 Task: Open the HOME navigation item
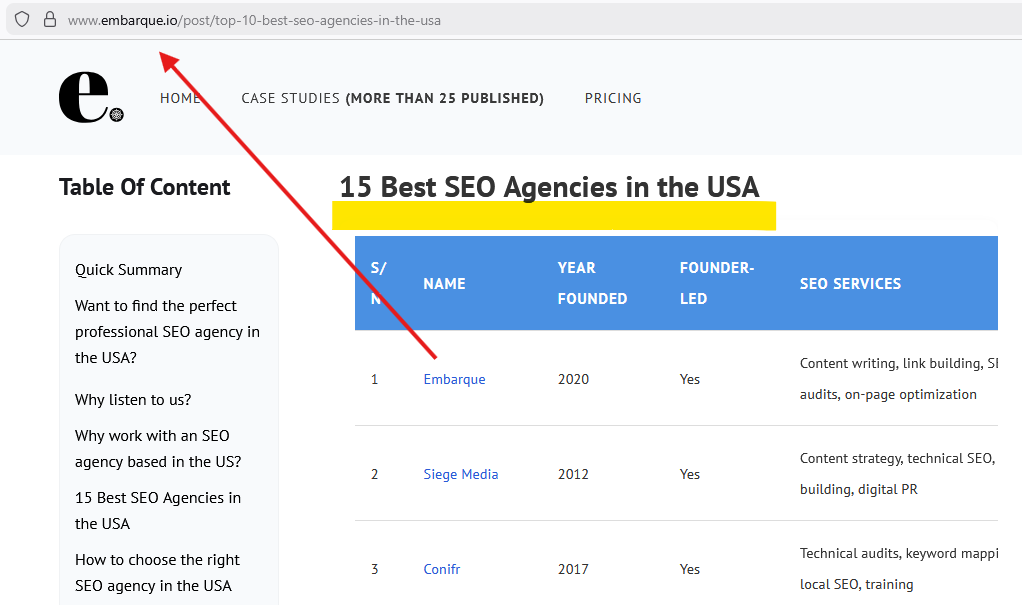180,98
